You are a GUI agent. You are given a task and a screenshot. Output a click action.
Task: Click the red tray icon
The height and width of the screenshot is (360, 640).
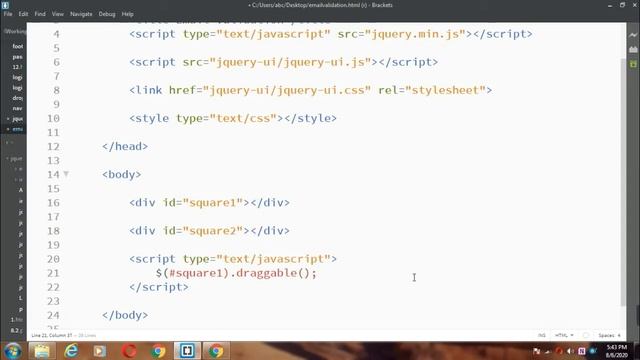tap(559, 351)
